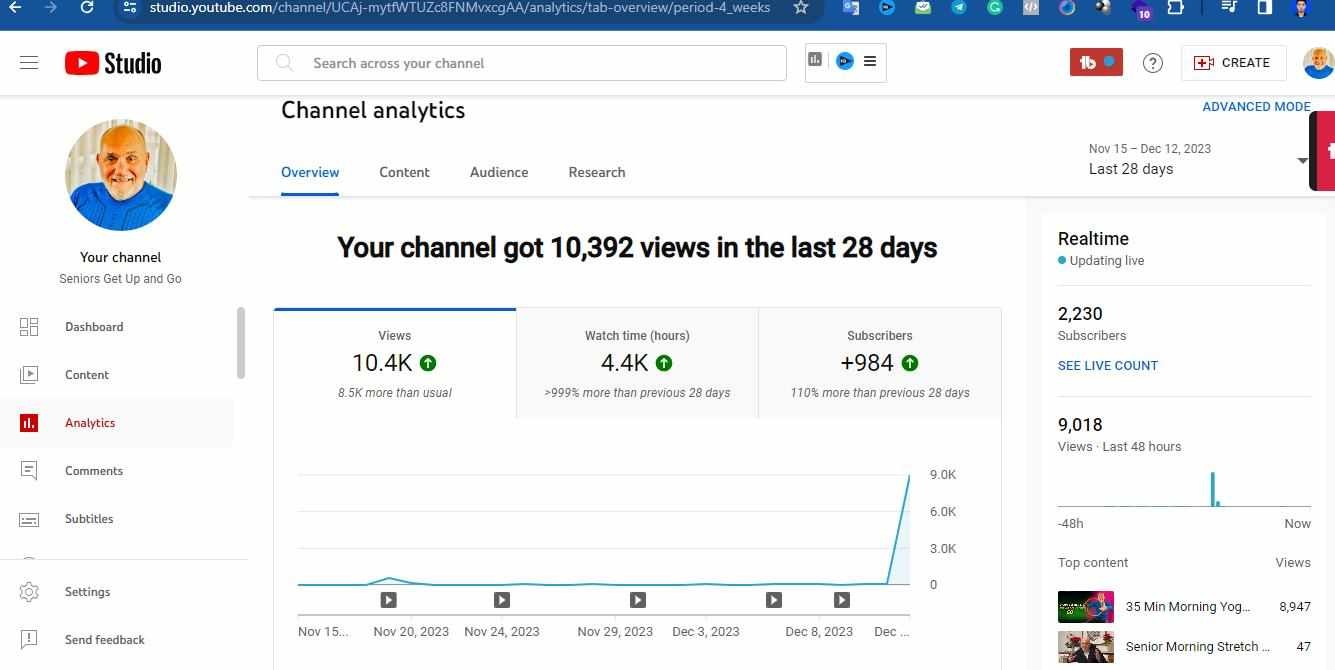Open the Help question mark icon
The height and width of the screenshot is (670, 1335).
coord(1153,63)
